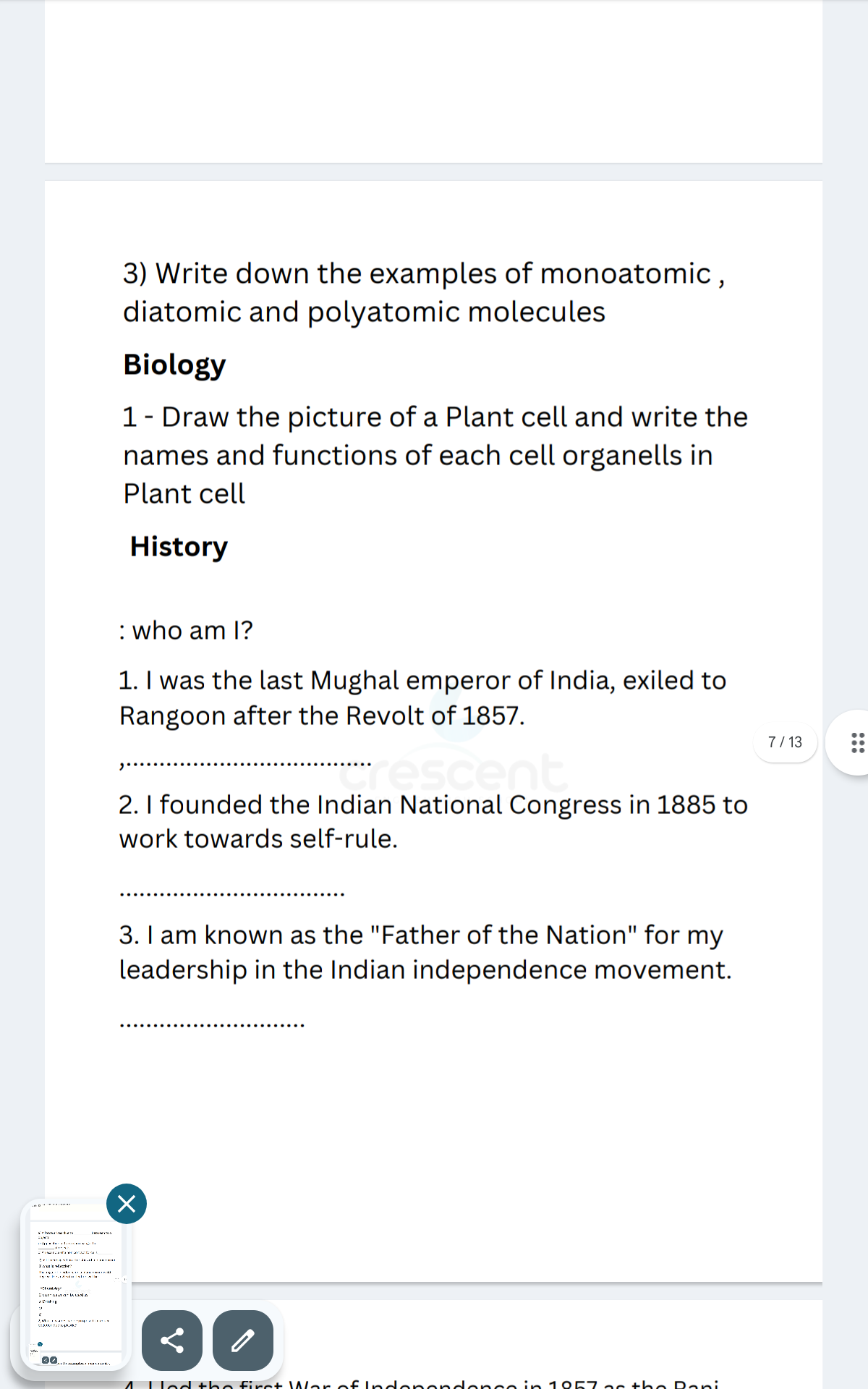The width and height of the screenshot is (868, 1389).
Task: Click the "who am I?" line
Action: (186, 631)
